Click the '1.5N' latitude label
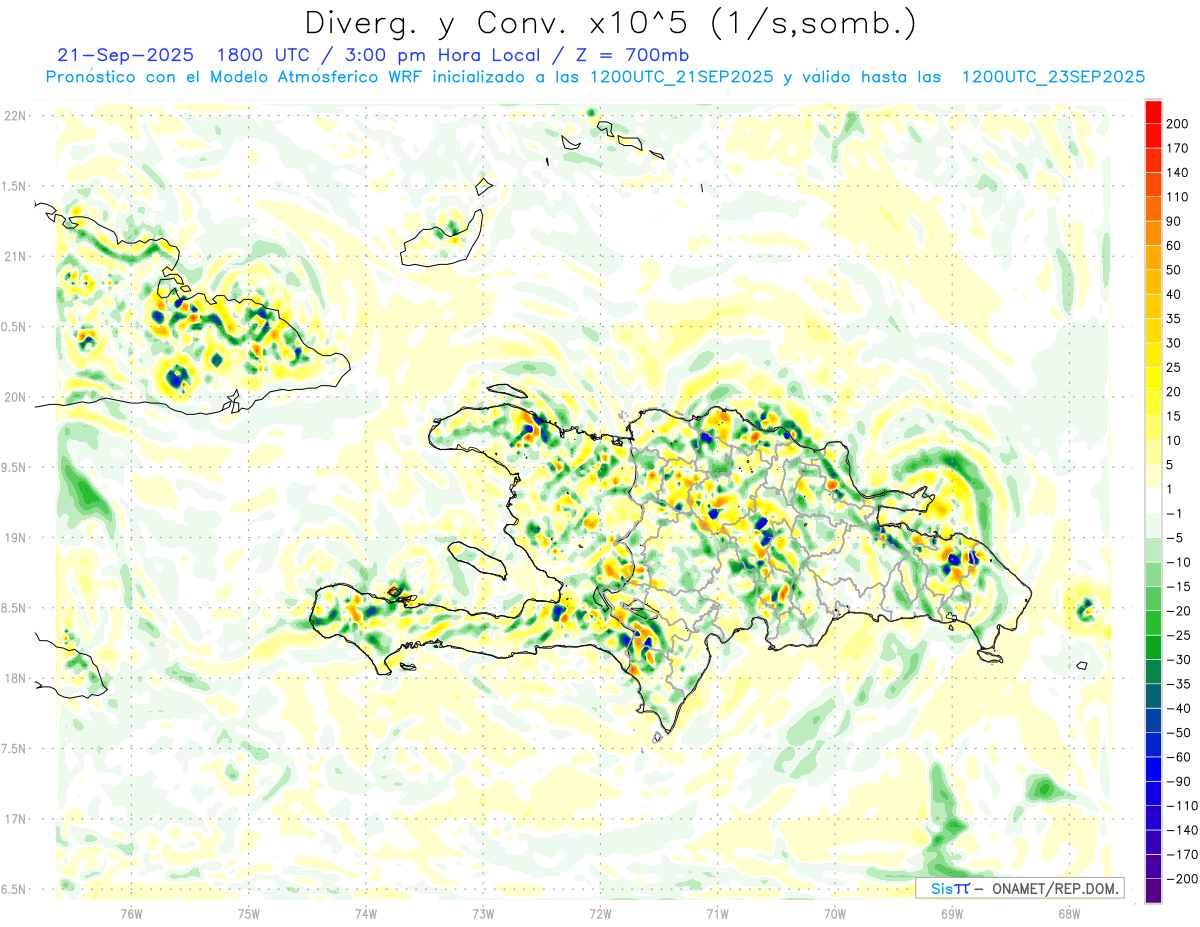 pos(14,186)
